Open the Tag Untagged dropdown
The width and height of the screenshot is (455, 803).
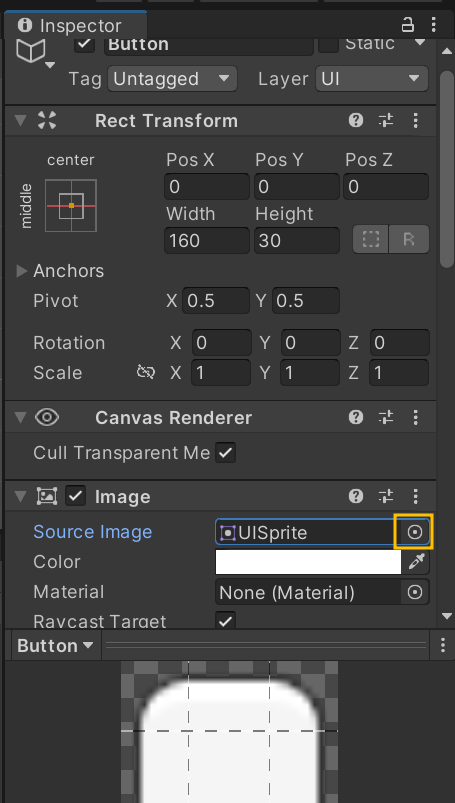[172, 79]
